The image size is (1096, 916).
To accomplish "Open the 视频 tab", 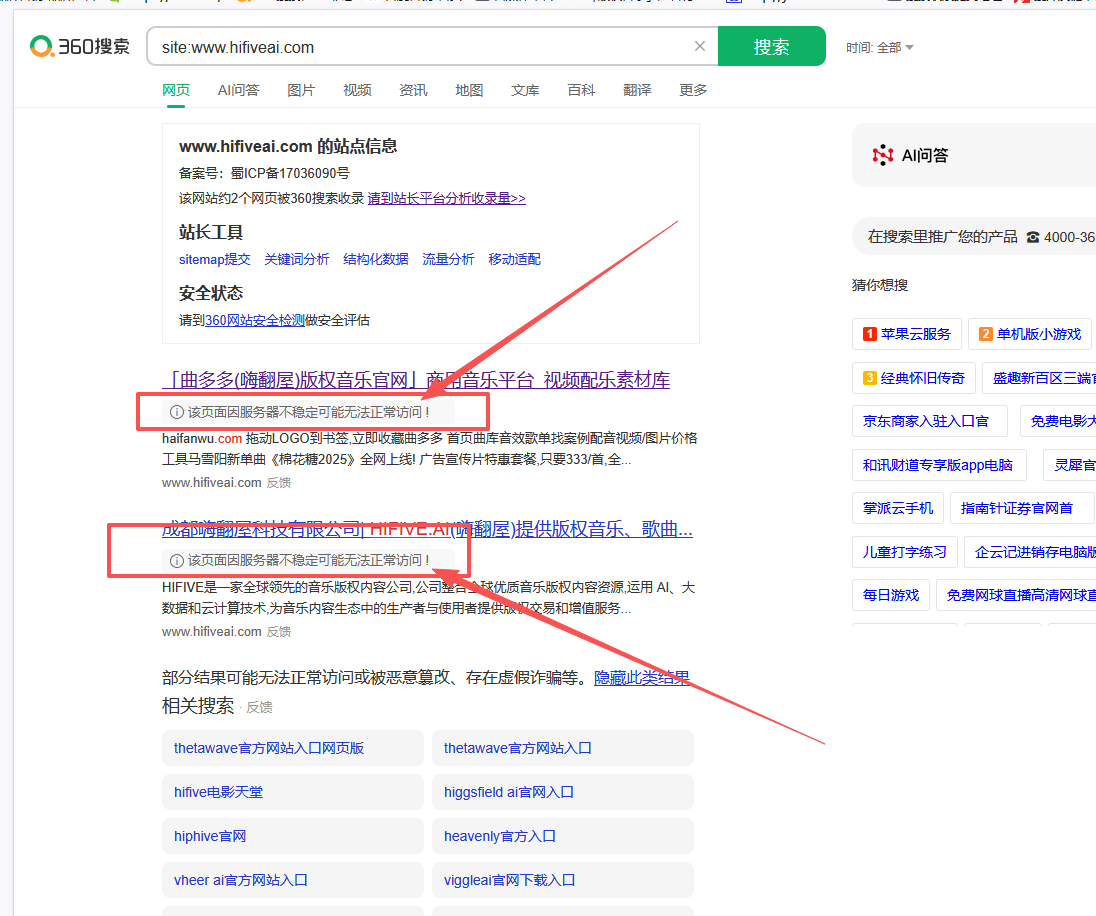I will click(357, 90).
